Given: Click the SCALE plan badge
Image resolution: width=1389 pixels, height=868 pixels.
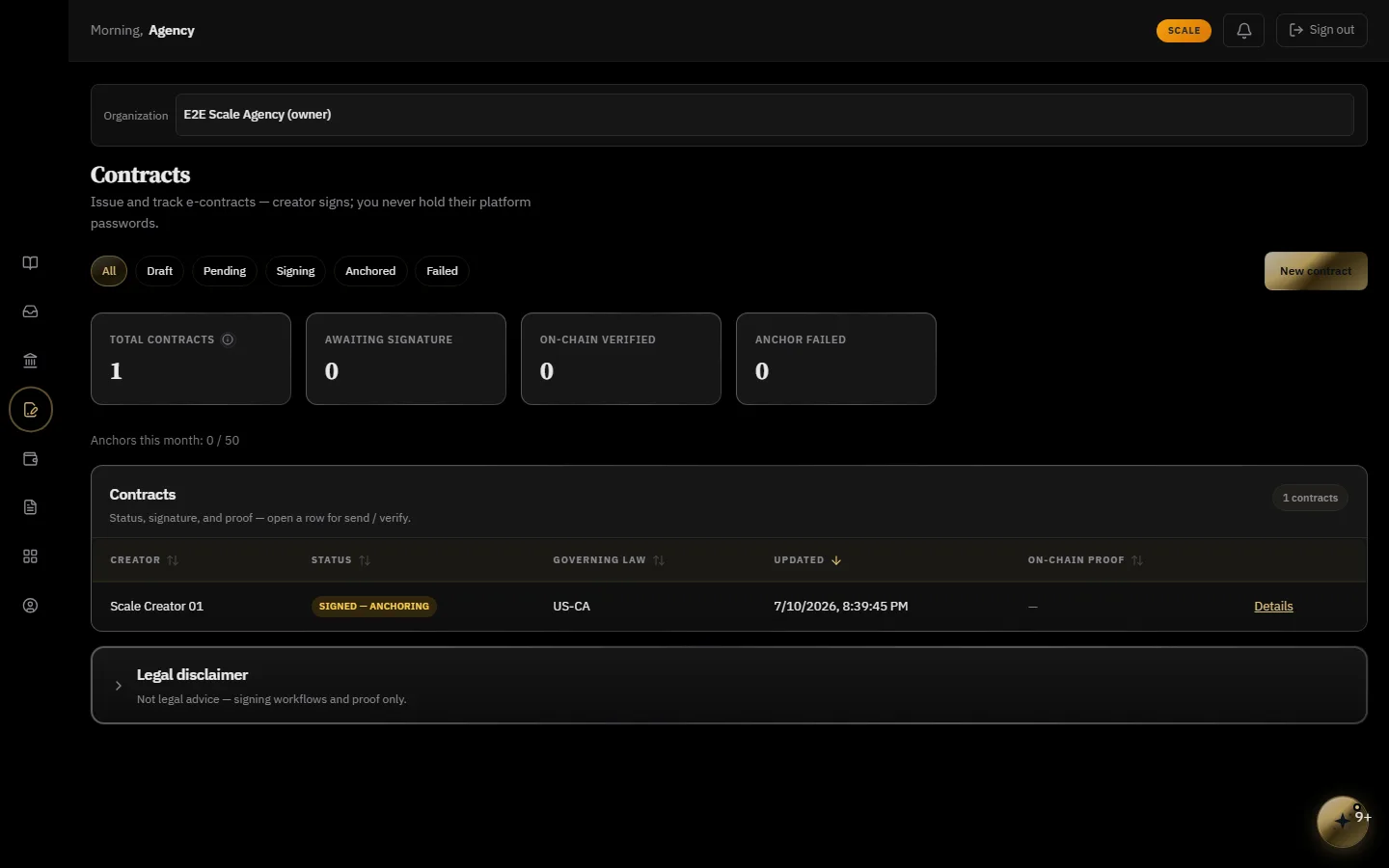Looking at the screenshot, I should pos(1184,30).
